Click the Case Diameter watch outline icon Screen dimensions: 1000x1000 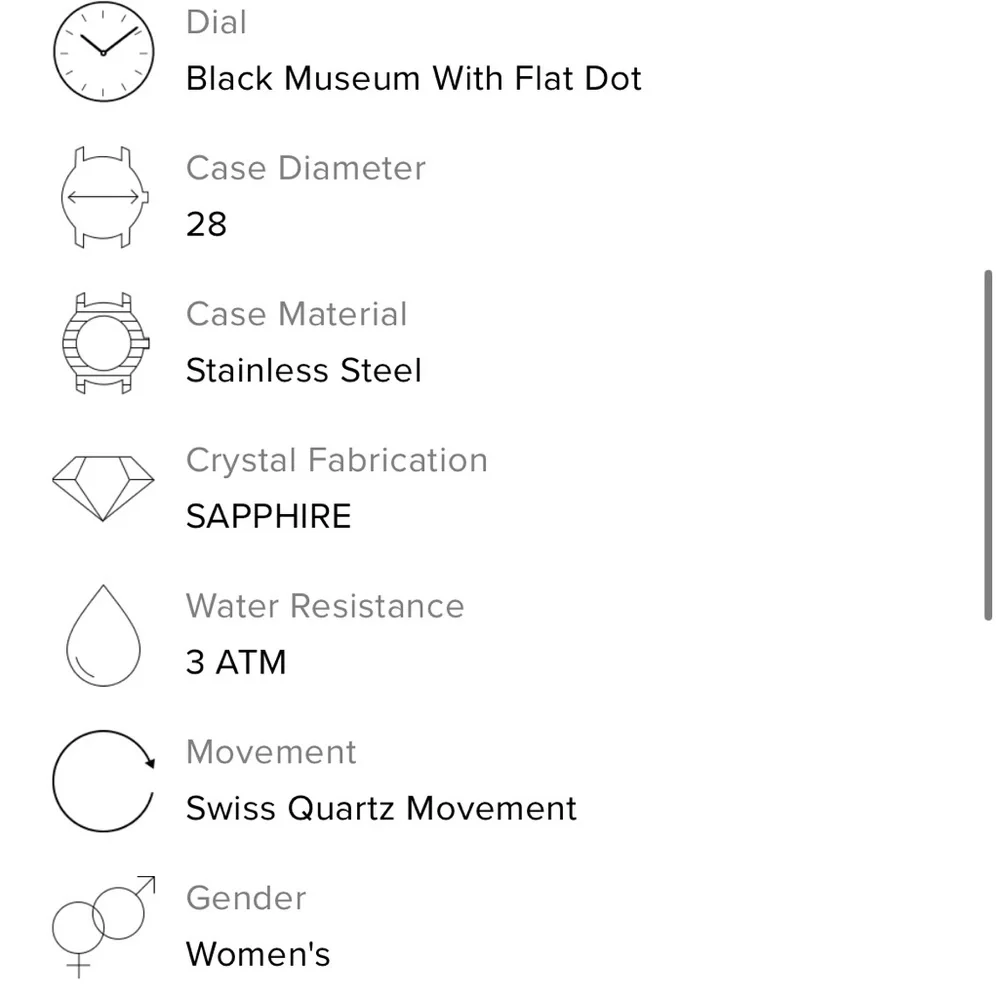pyautogui.click(x=105, y=197)
